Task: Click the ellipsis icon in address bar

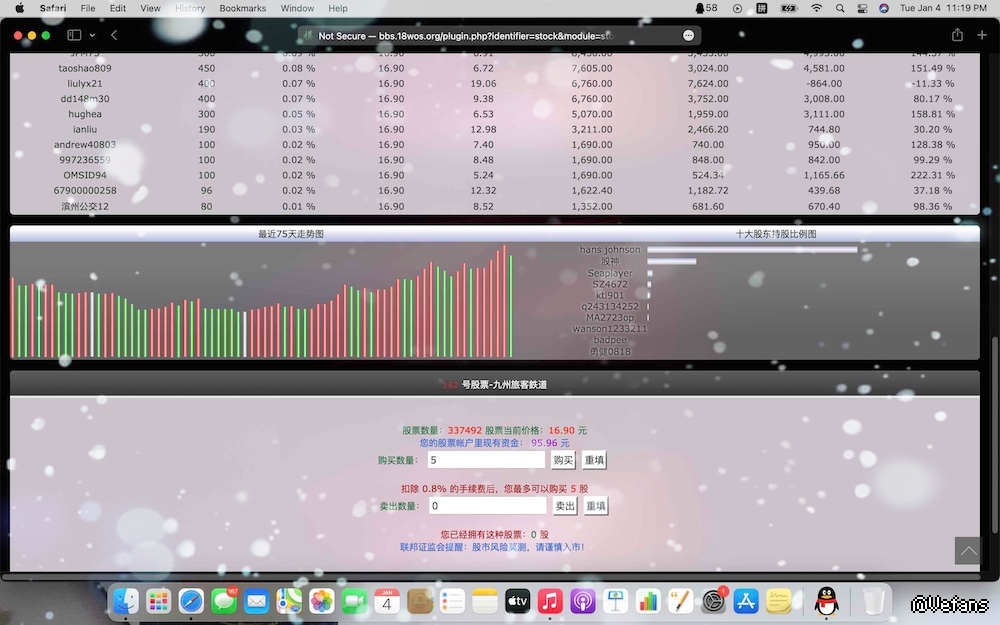Action: pos(688,35)
